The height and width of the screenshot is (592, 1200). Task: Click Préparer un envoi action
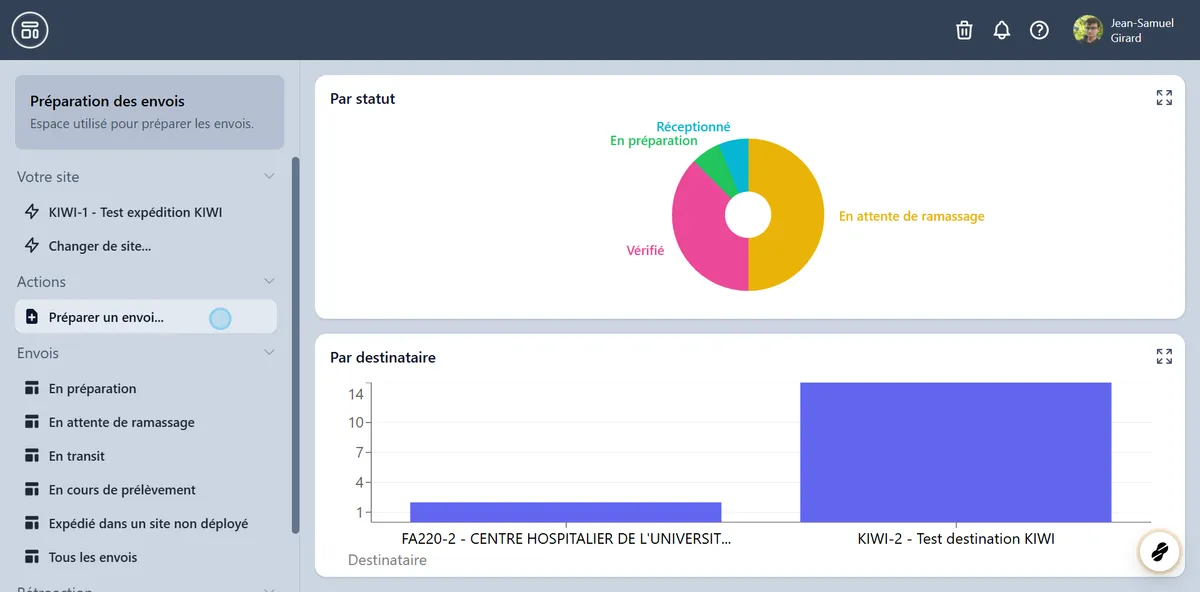point(106,317)
